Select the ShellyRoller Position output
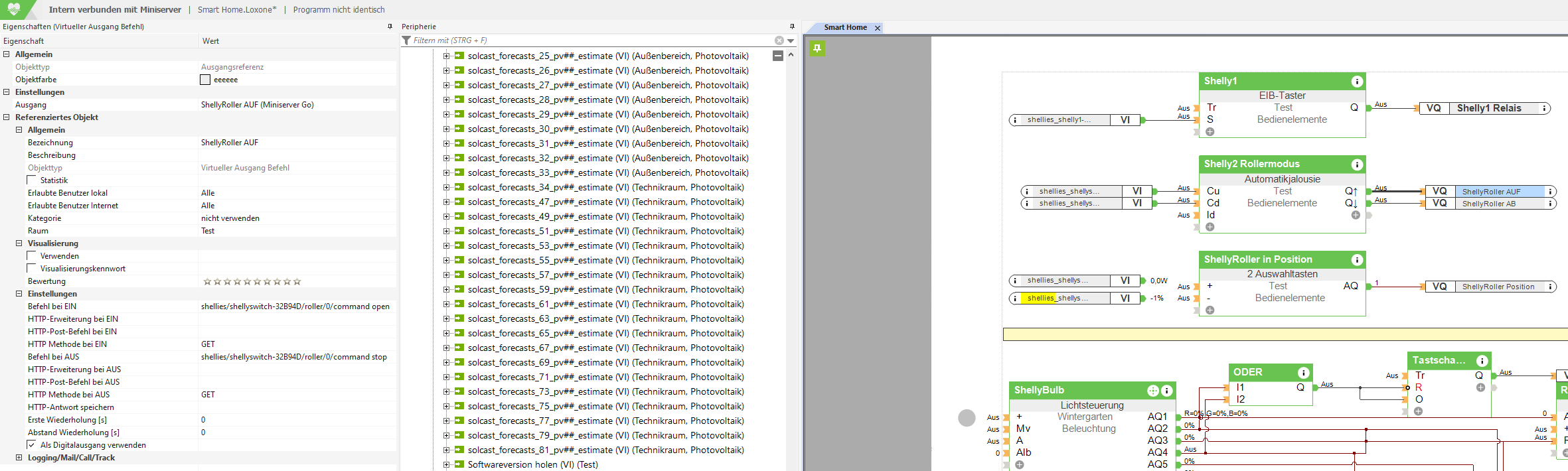 coord(1490,287)
